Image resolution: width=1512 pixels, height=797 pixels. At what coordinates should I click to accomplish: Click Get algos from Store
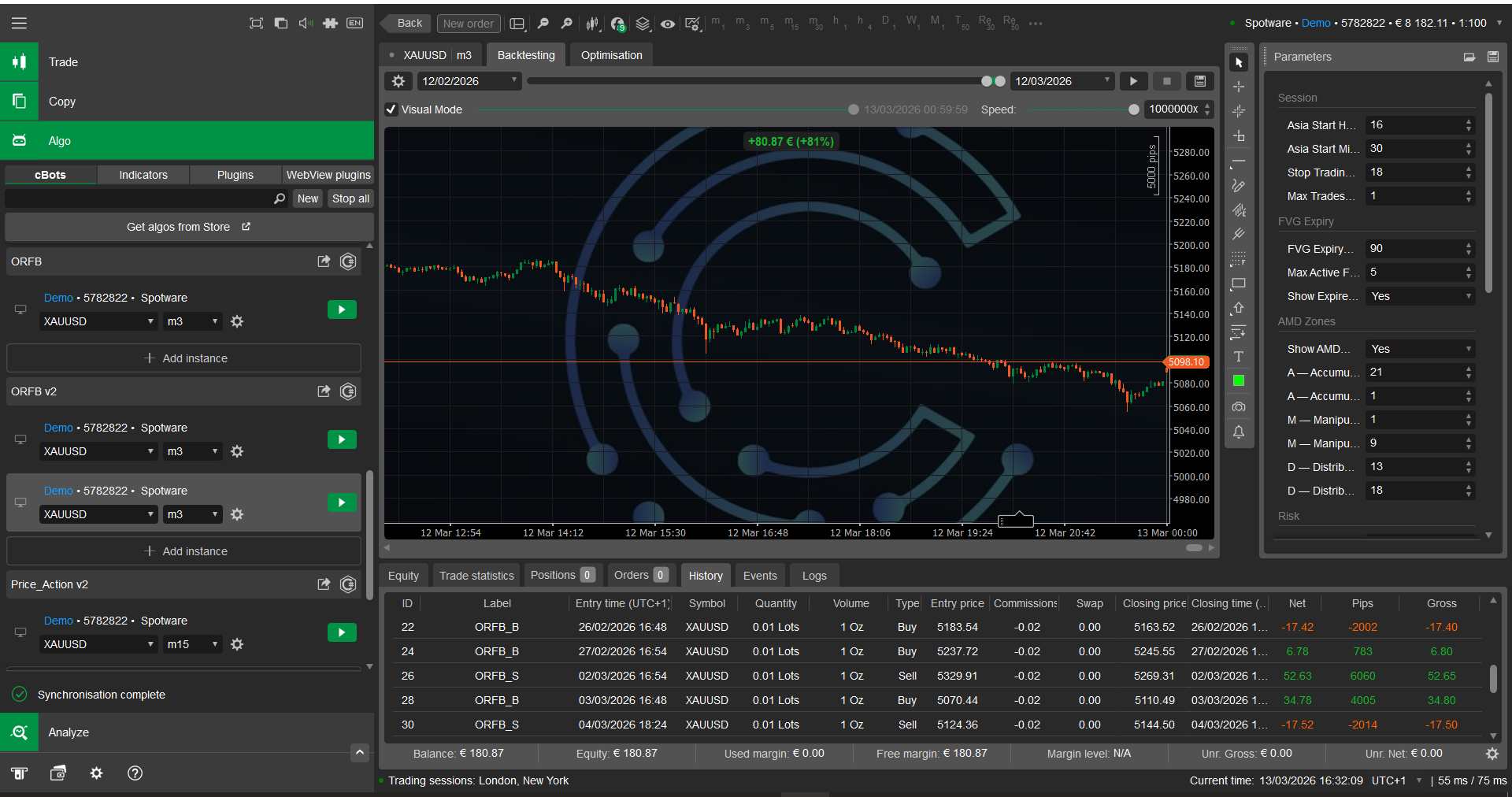click(x=188, y=227)
